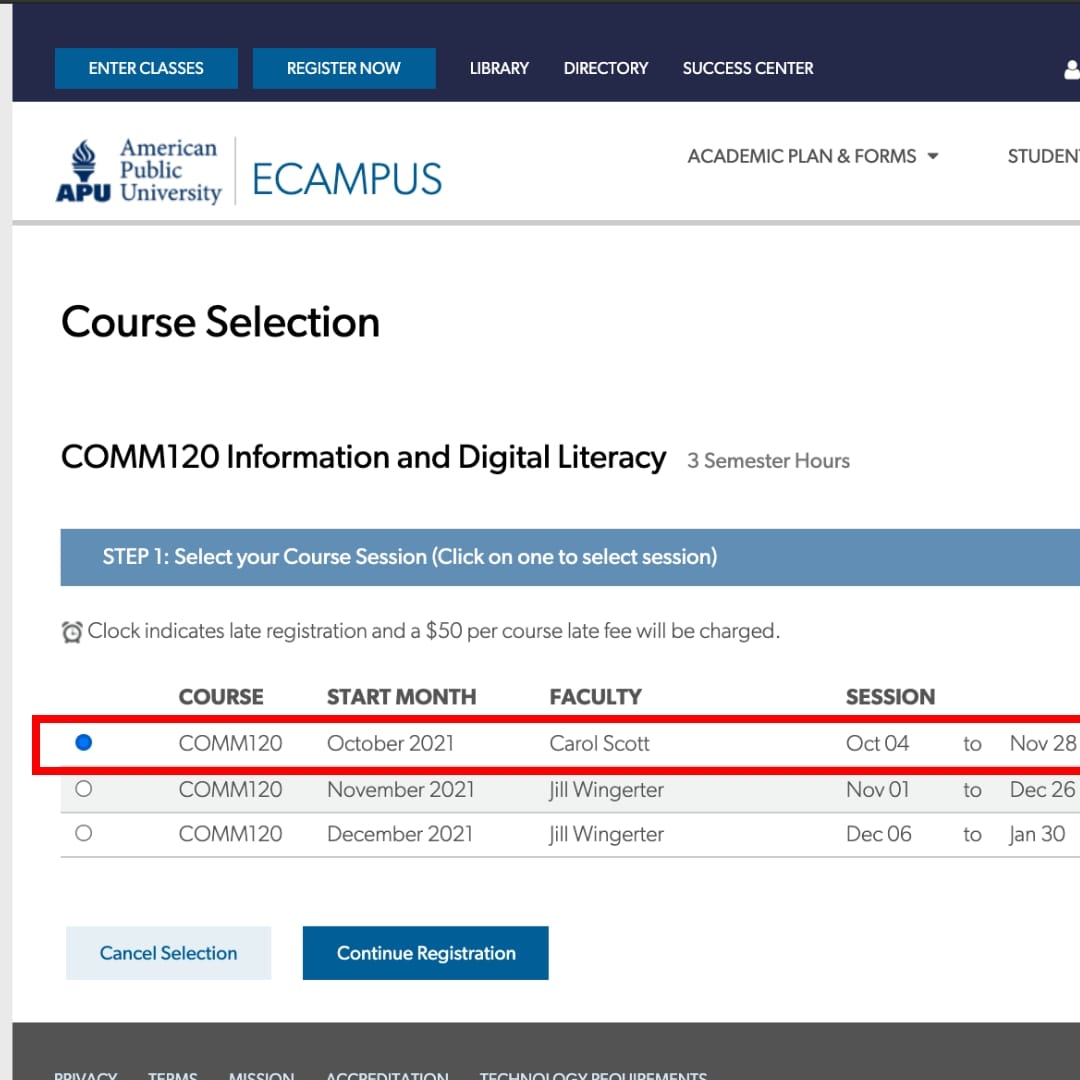Select the October 2021 Carol Scott session
1080x1080 pixels.
(x=84, y=743)
